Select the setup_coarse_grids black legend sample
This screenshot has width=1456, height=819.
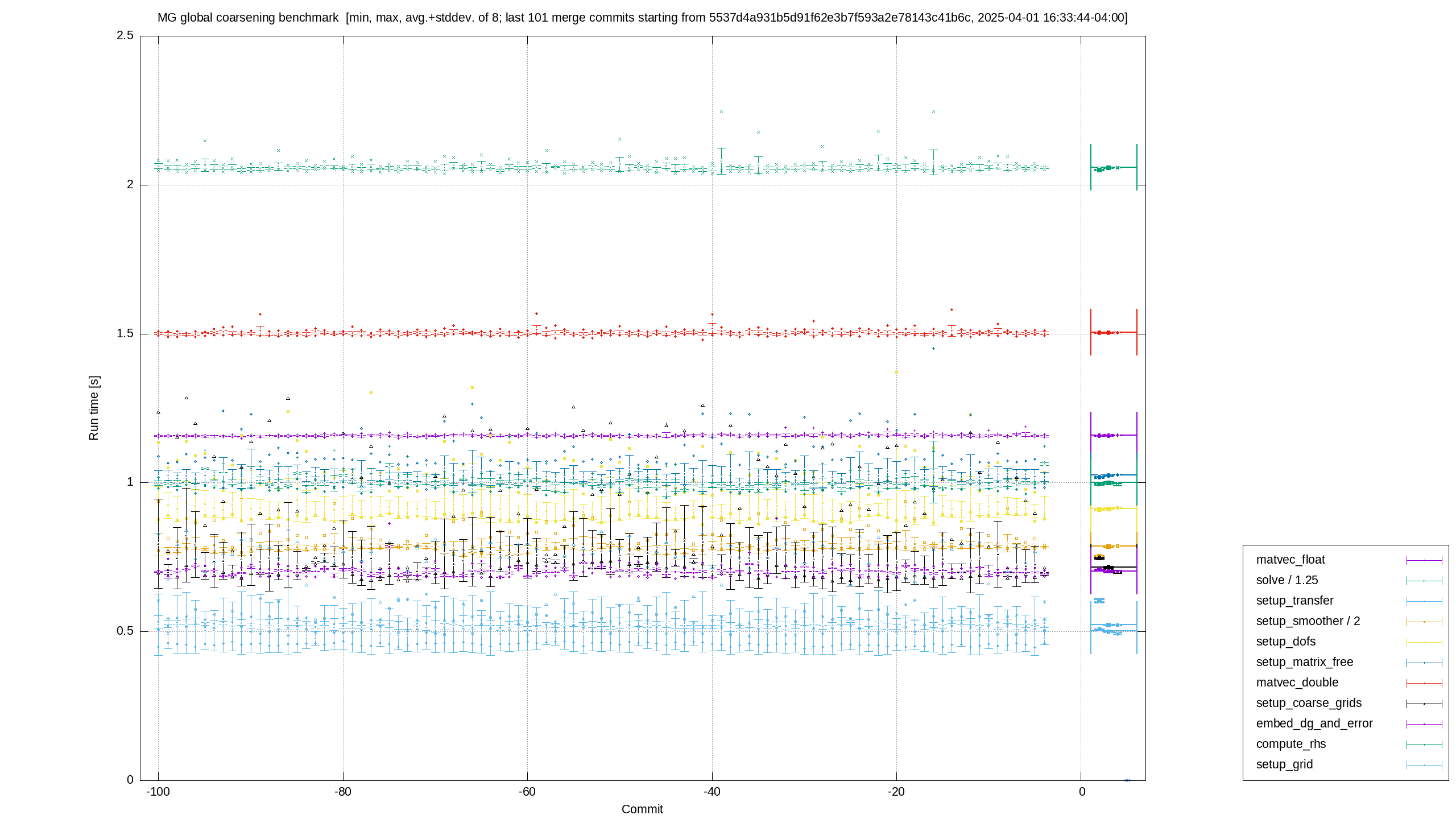pyautogui.click(x=1424, y=704)
